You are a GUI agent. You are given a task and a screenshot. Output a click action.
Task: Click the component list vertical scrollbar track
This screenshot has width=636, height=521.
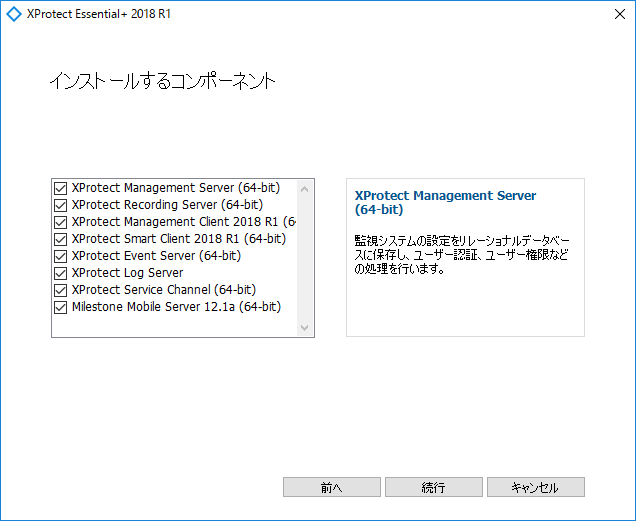coord(305,258)
